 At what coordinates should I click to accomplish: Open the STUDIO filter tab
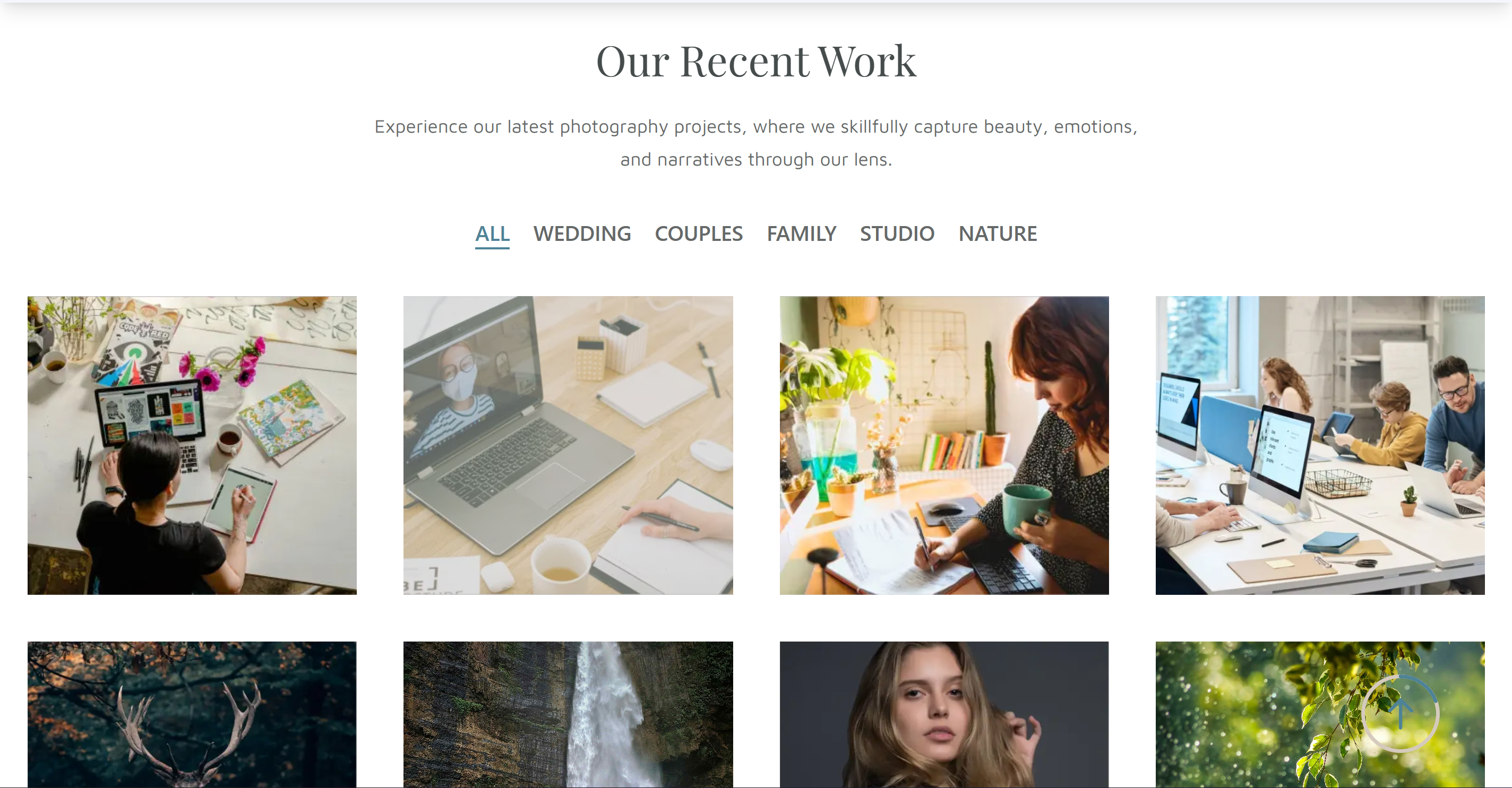897,233
